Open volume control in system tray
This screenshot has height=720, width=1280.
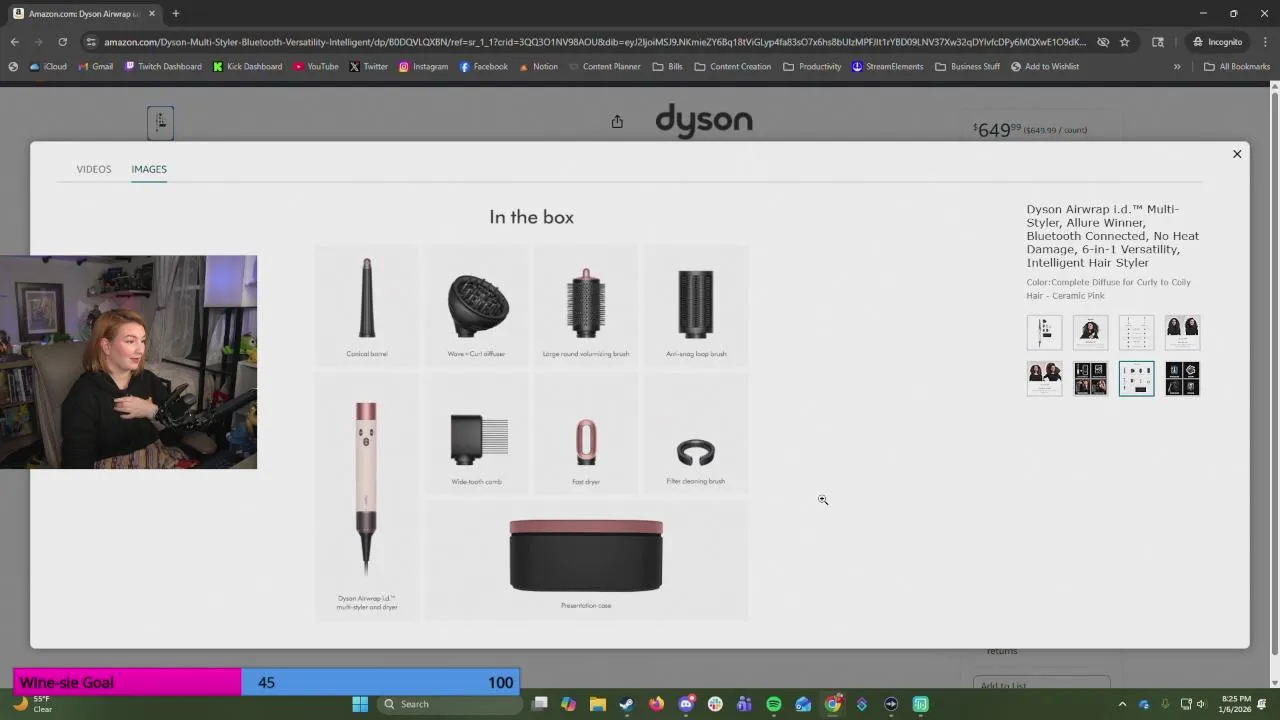point(1201,704)
